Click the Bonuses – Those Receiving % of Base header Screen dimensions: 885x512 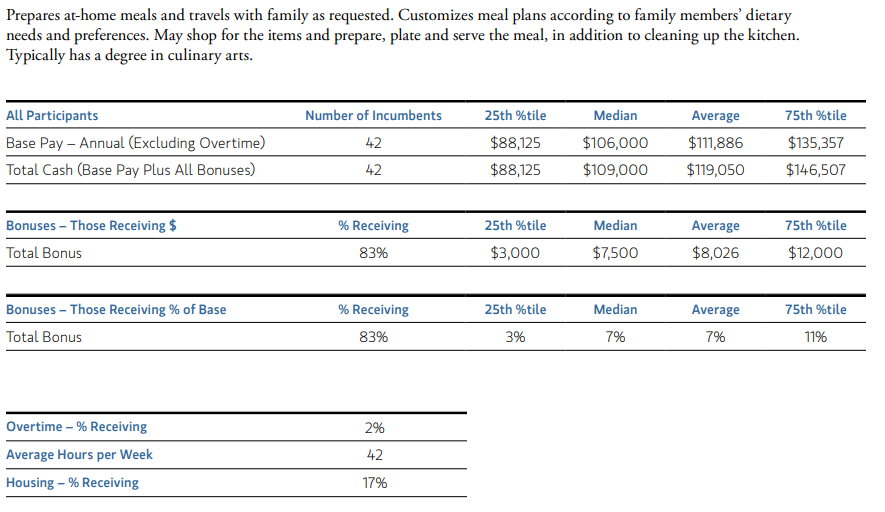(116, 310)
